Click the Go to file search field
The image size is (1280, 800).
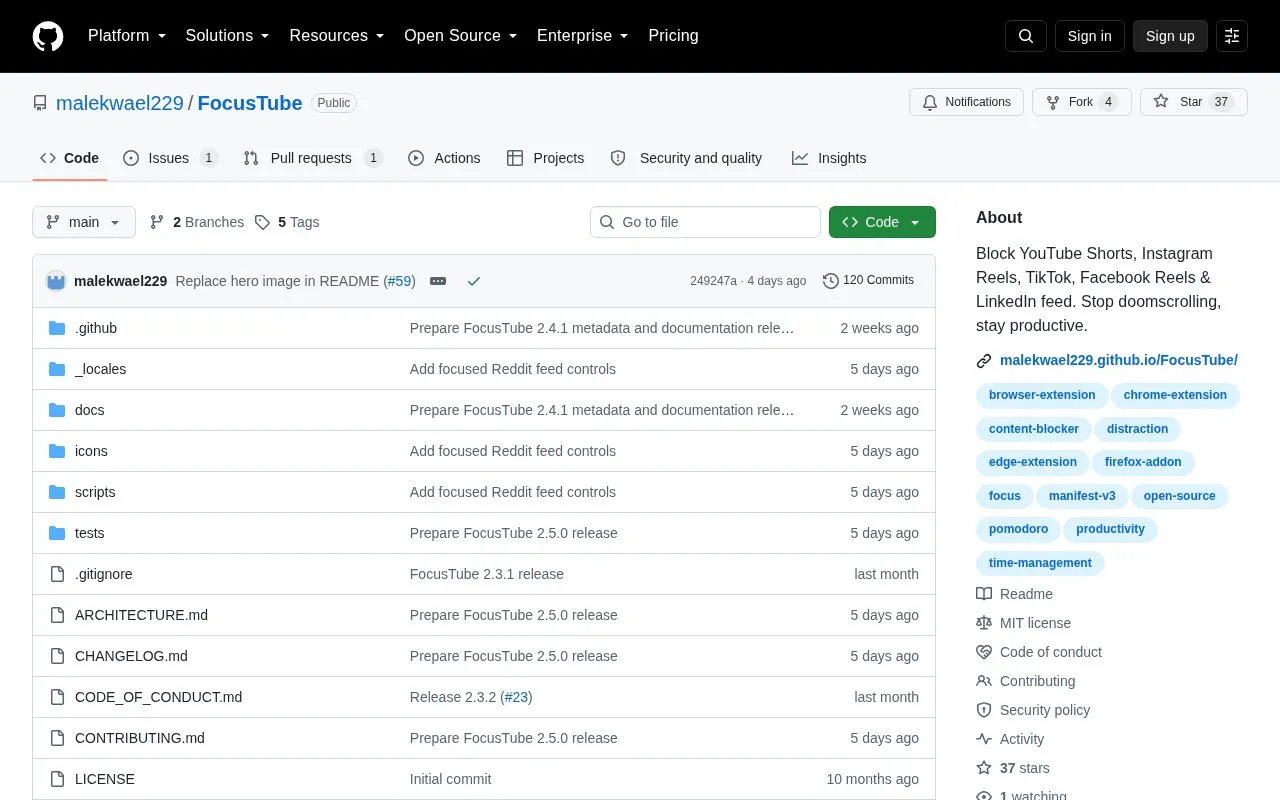coord(705,222)
